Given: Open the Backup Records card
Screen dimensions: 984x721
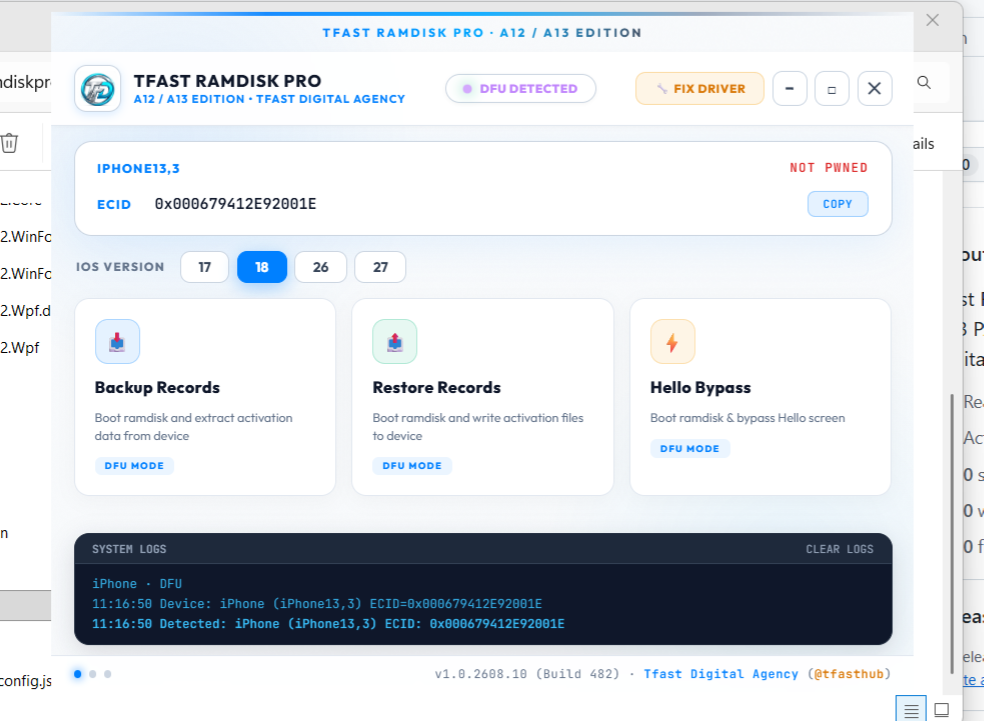Looking at the screenshot, I should pos(205,397).
